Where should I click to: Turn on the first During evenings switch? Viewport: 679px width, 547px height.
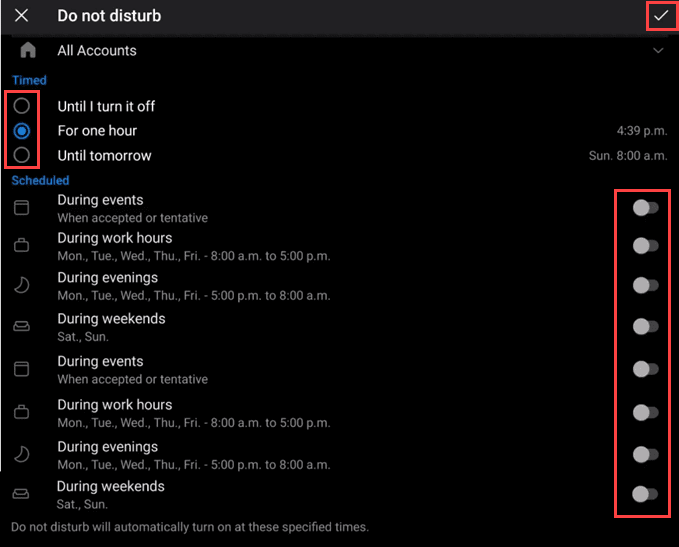pyautogui.click(x=646, y=286)
